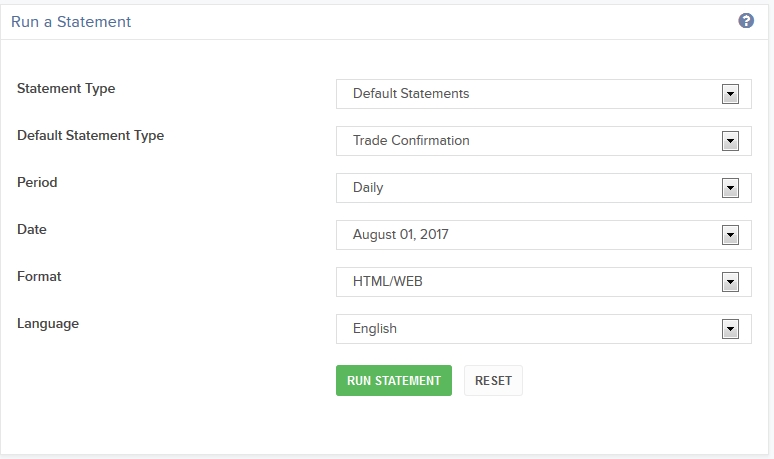Select the August 01, 2017 date field
This screenshot has height=459, width=774.
(543, 235)
